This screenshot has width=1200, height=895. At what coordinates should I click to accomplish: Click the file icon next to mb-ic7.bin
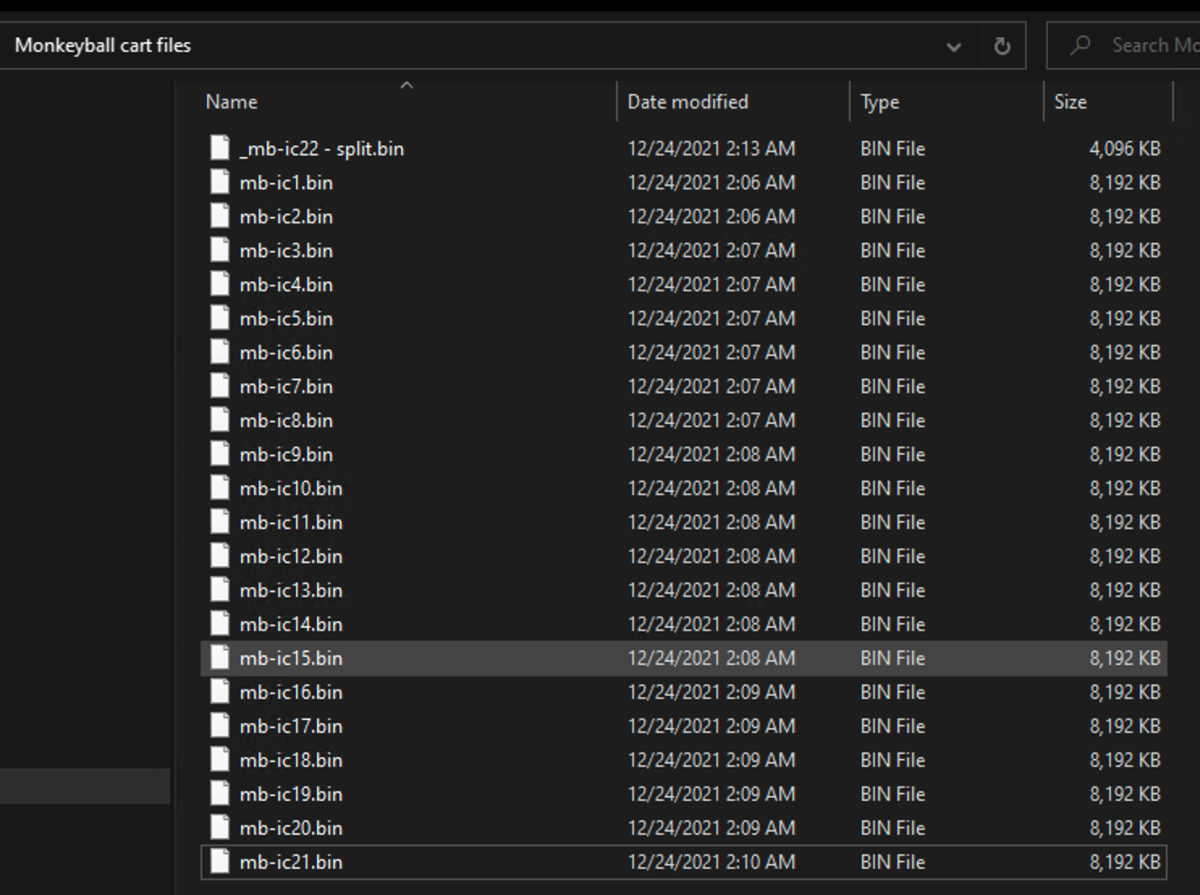point(220,386)
